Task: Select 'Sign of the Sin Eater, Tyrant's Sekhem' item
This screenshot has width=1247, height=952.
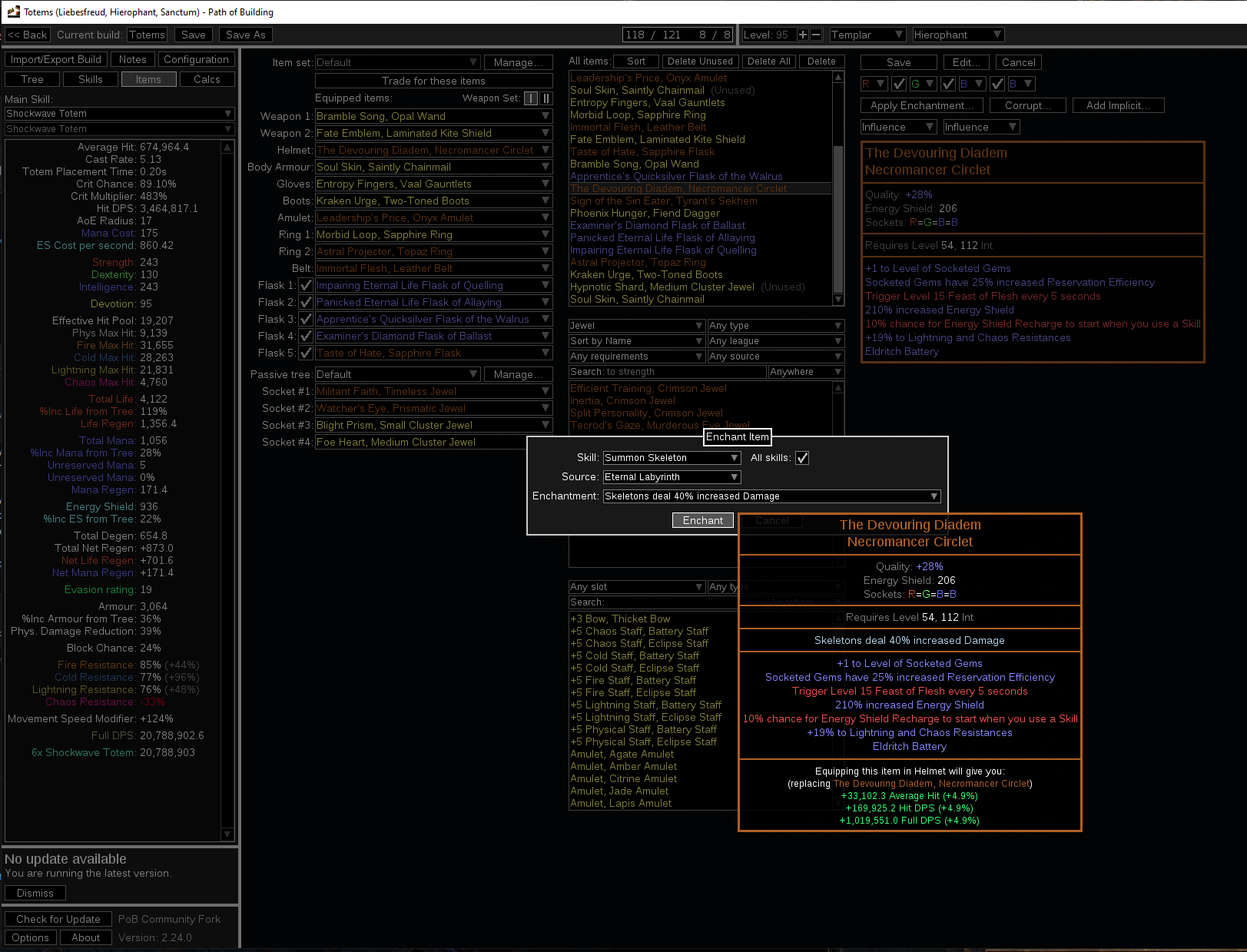Action: [664, 201]
